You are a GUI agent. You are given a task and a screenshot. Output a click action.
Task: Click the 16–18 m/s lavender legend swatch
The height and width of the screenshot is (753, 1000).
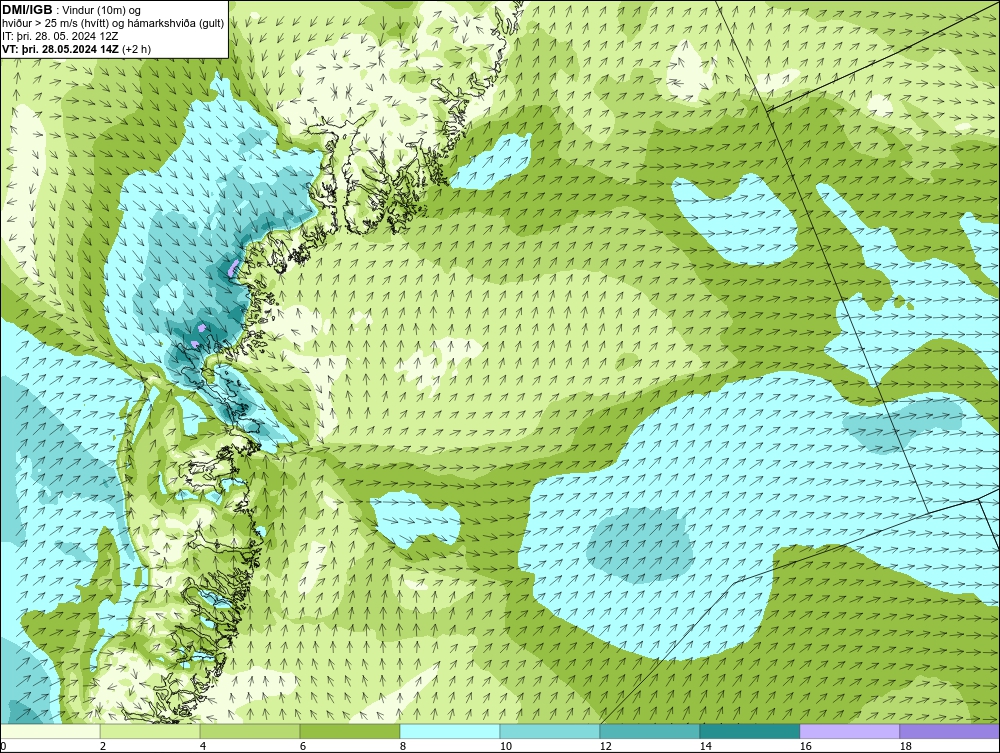849,731
